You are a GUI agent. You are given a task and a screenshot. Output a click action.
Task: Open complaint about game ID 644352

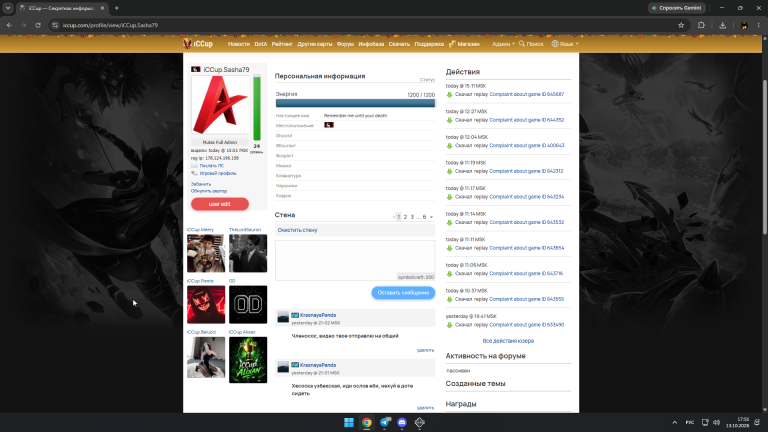[527, 120]
